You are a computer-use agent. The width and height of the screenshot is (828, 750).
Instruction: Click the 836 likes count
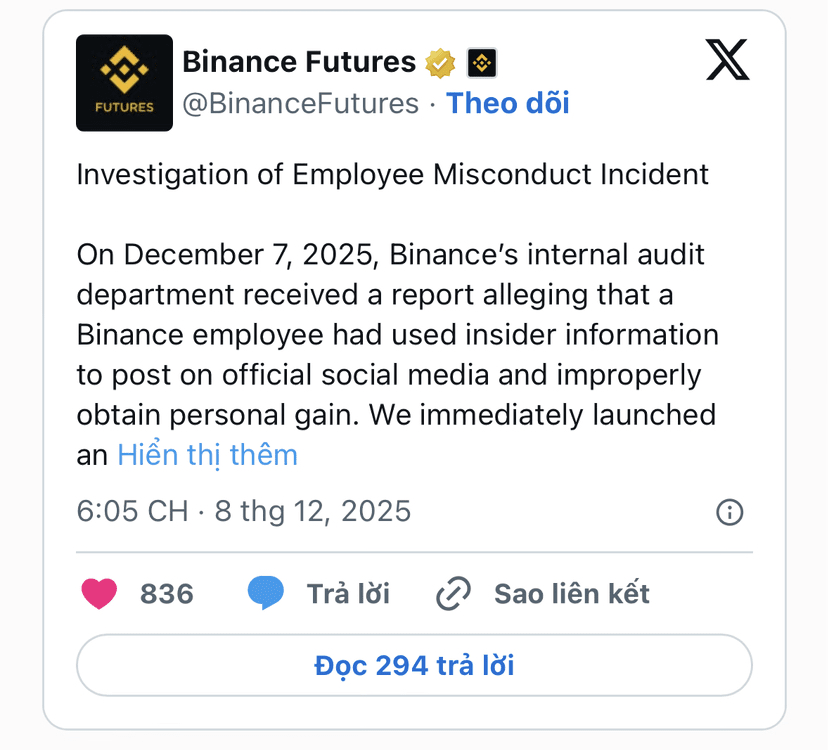coord(166,594)
